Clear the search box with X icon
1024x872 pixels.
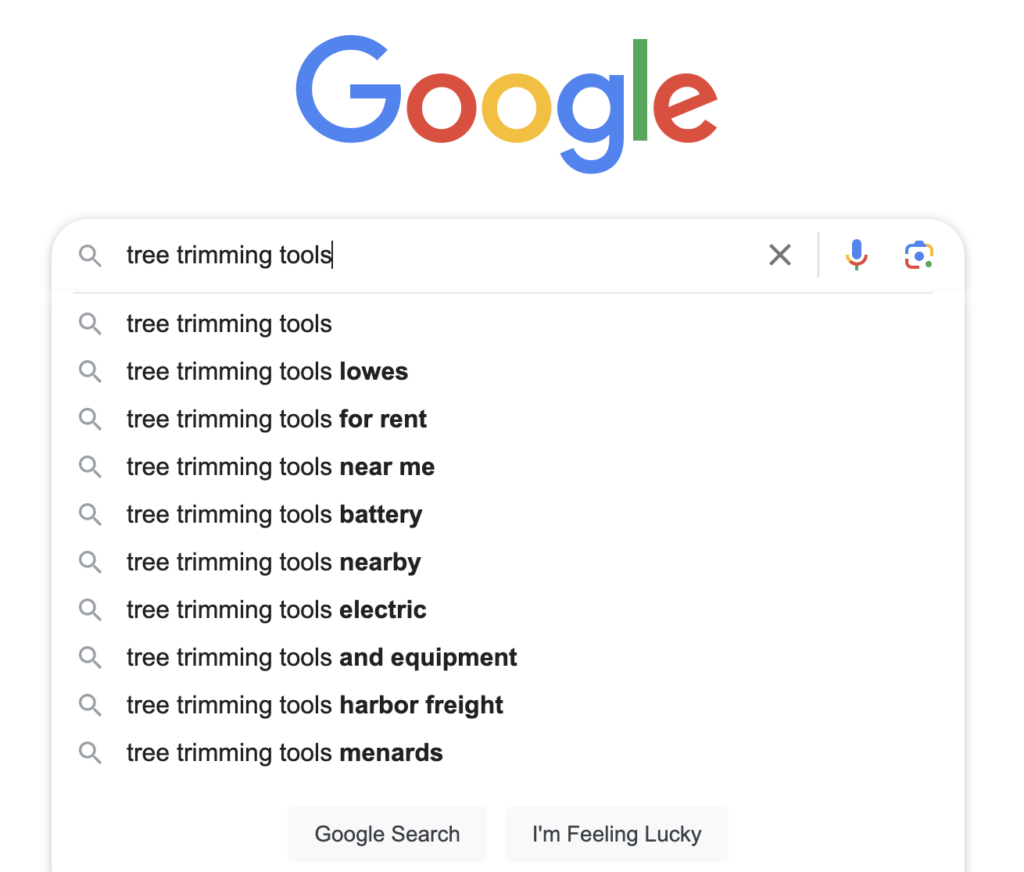(x=780, y=255)
